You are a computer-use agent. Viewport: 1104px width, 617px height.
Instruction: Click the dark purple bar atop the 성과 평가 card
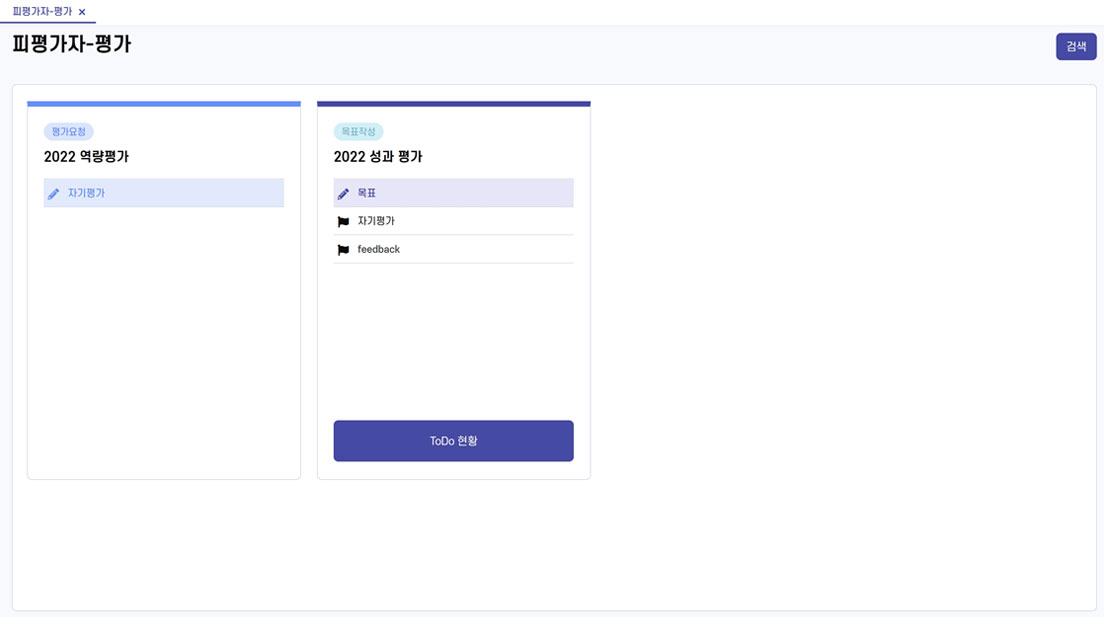(x=453, y=104)
